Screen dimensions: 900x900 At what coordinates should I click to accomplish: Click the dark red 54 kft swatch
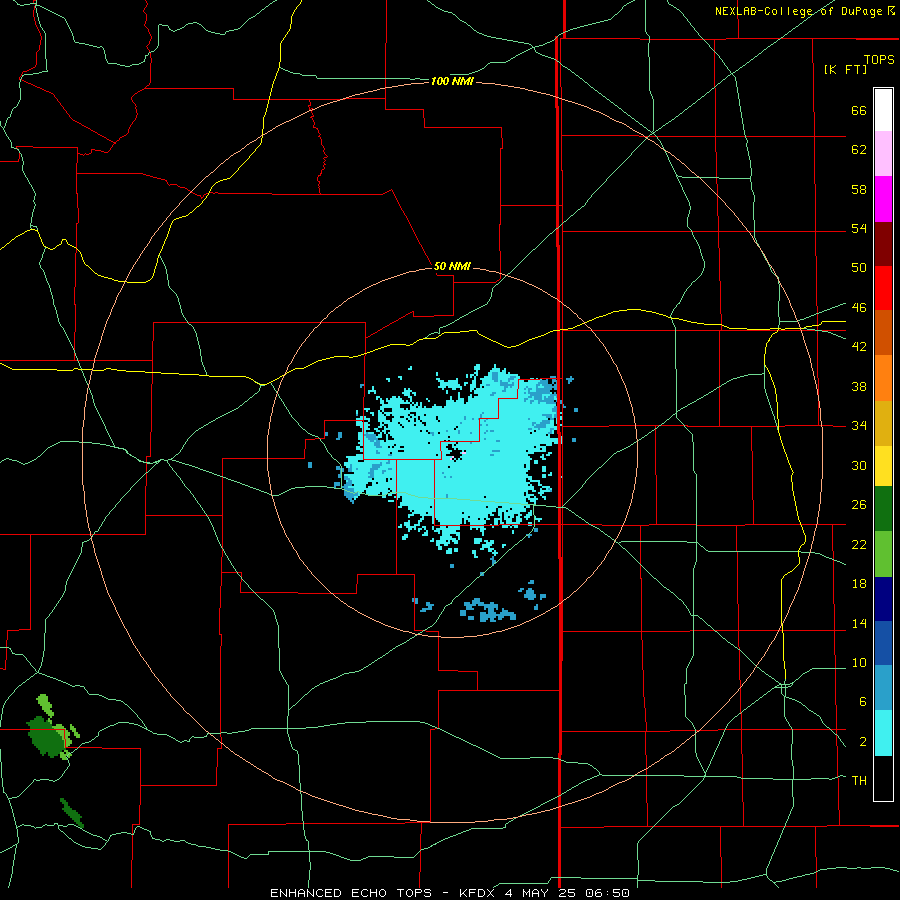(x=883, y=243)
